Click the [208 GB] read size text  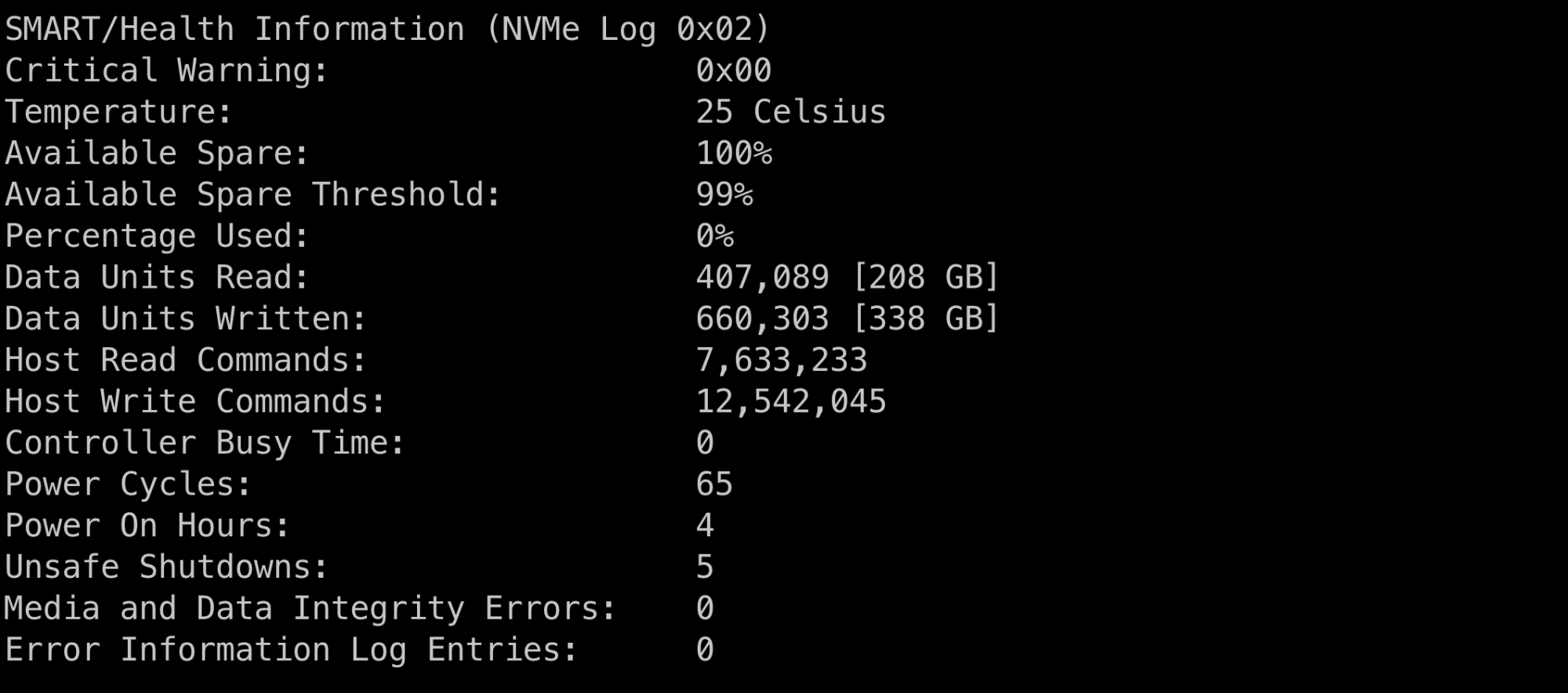(x=925, y=278)
